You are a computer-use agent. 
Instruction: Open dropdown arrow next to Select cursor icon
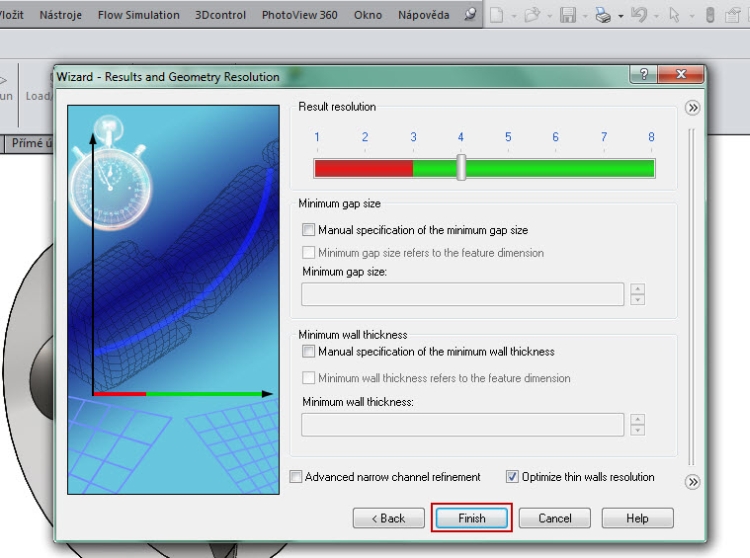692,16
